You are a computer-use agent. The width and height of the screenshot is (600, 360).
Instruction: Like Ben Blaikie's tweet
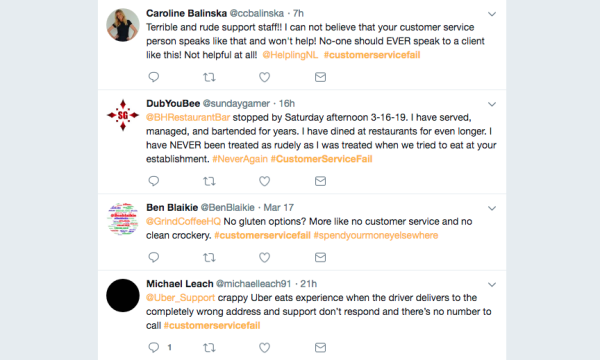pyautogui.click(x=264, y=257)
